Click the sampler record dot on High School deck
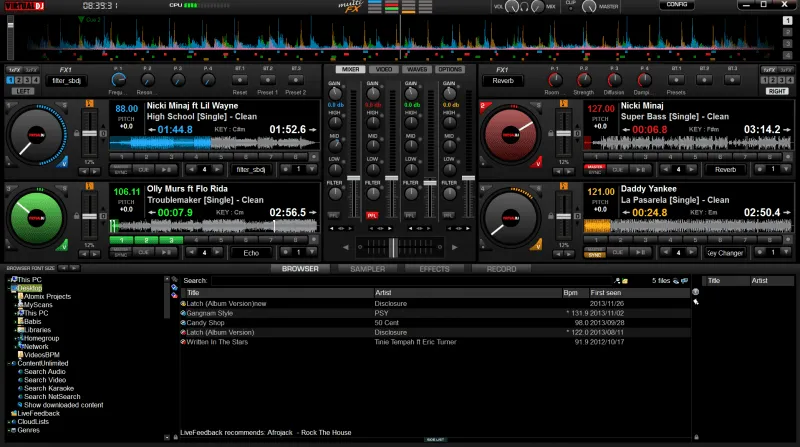 click(286, 169)
